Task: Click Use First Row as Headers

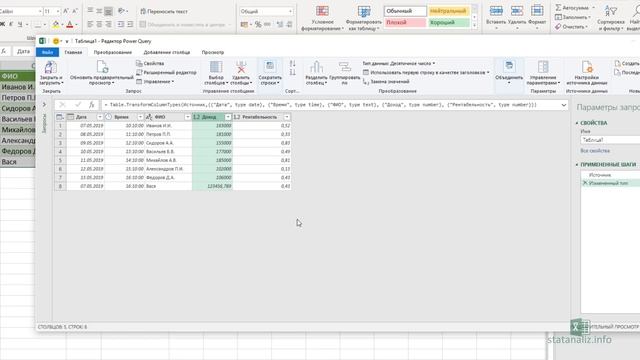Action: 426,72
